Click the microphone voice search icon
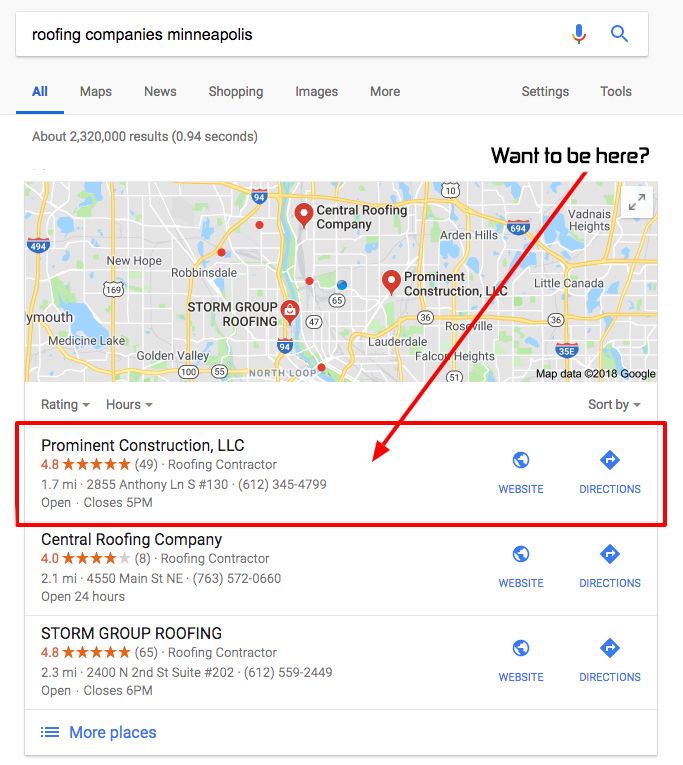This screenshot has width=683, height=765. pos(579,34)
